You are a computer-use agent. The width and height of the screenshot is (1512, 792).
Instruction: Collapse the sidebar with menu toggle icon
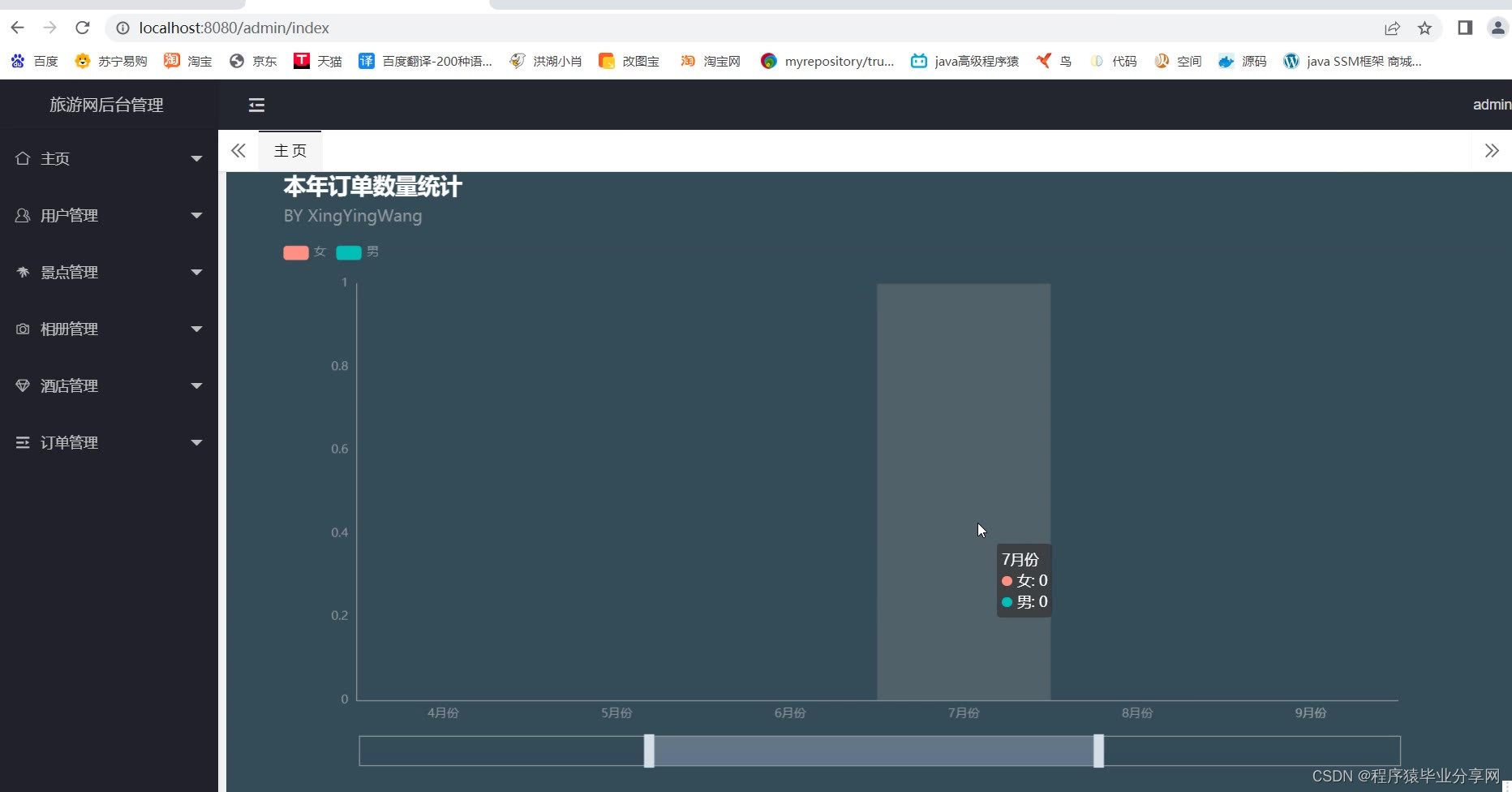click(256, 105)
